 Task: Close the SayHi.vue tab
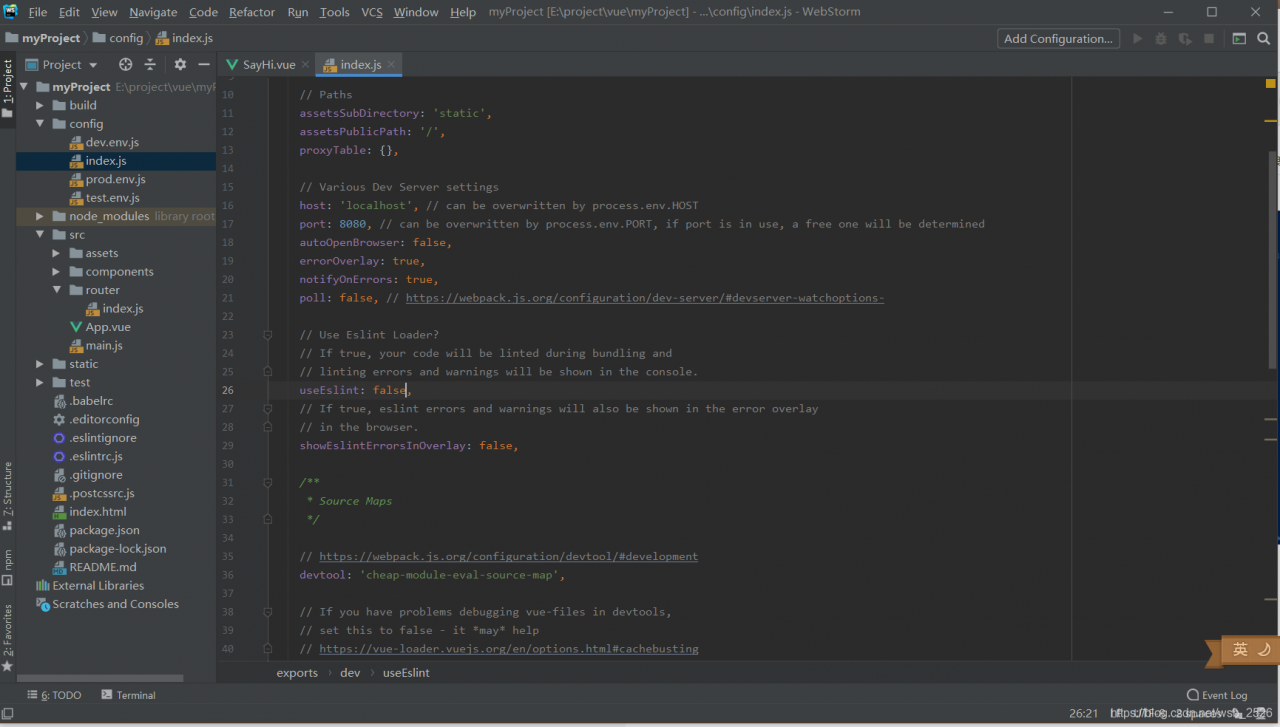click(x=305, y=64)
